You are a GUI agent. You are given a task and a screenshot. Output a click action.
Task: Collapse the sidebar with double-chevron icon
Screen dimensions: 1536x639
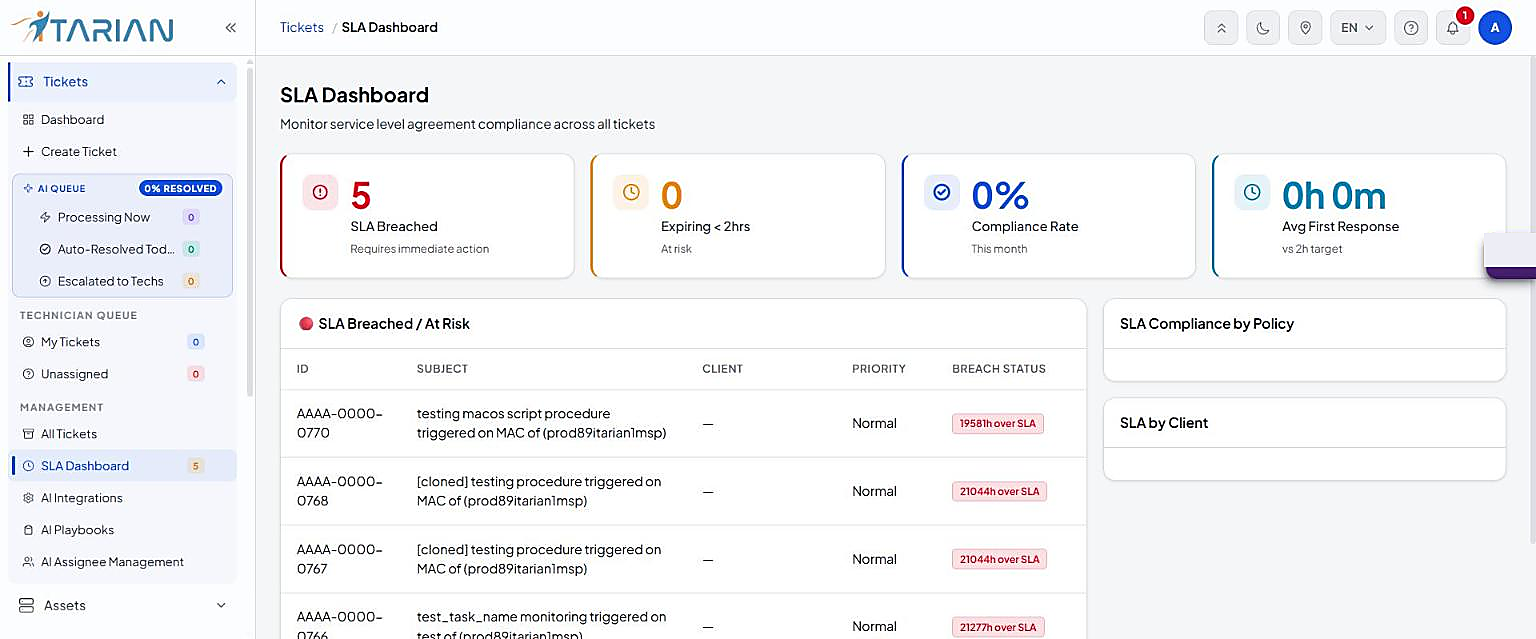tap(231, 28)
